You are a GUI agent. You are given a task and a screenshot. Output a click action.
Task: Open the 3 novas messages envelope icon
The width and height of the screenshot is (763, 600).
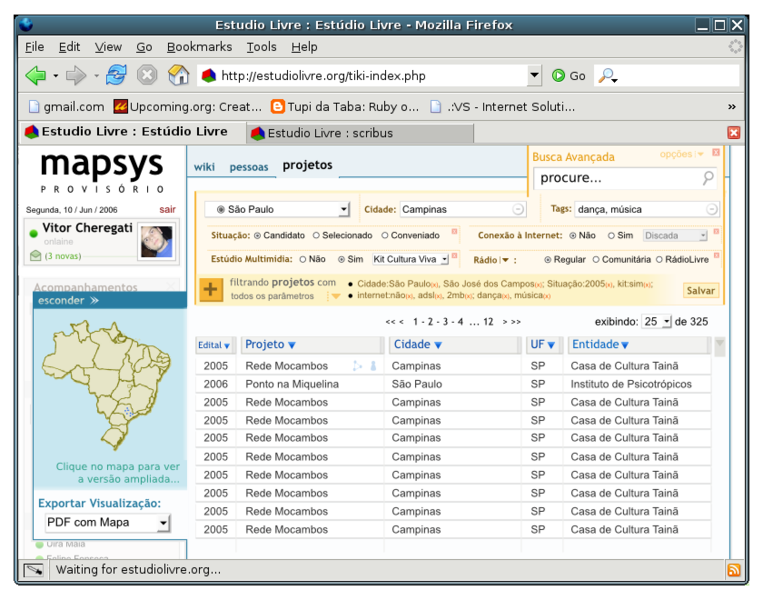pyautogui.click(x=36, y=255)
